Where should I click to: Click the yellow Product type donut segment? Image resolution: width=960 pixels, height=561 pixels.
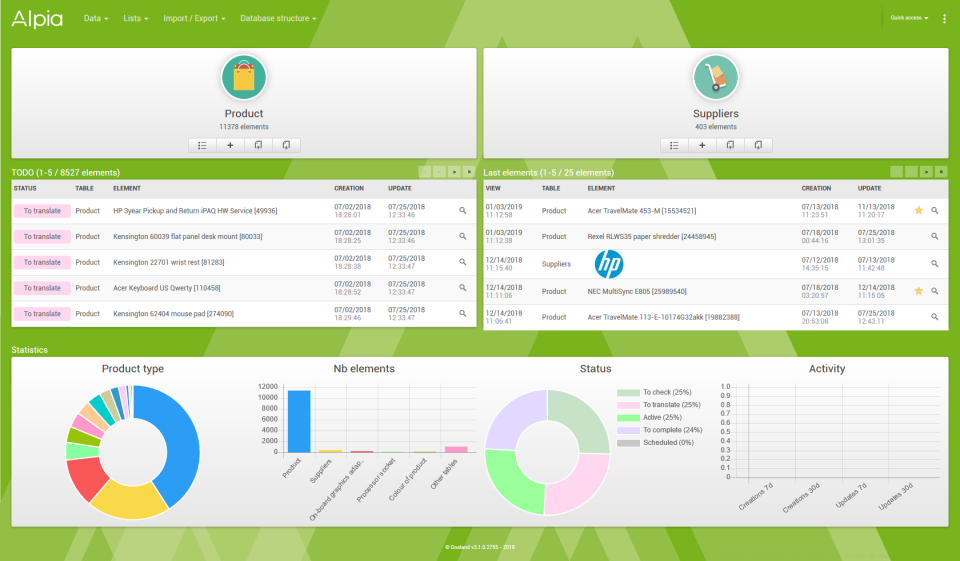[x=130, y=500]
